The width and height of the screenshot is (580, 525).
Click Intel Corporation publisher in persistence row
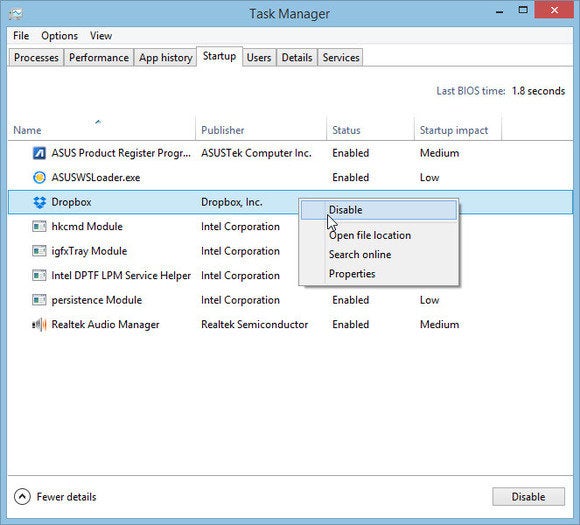[240, 300]
